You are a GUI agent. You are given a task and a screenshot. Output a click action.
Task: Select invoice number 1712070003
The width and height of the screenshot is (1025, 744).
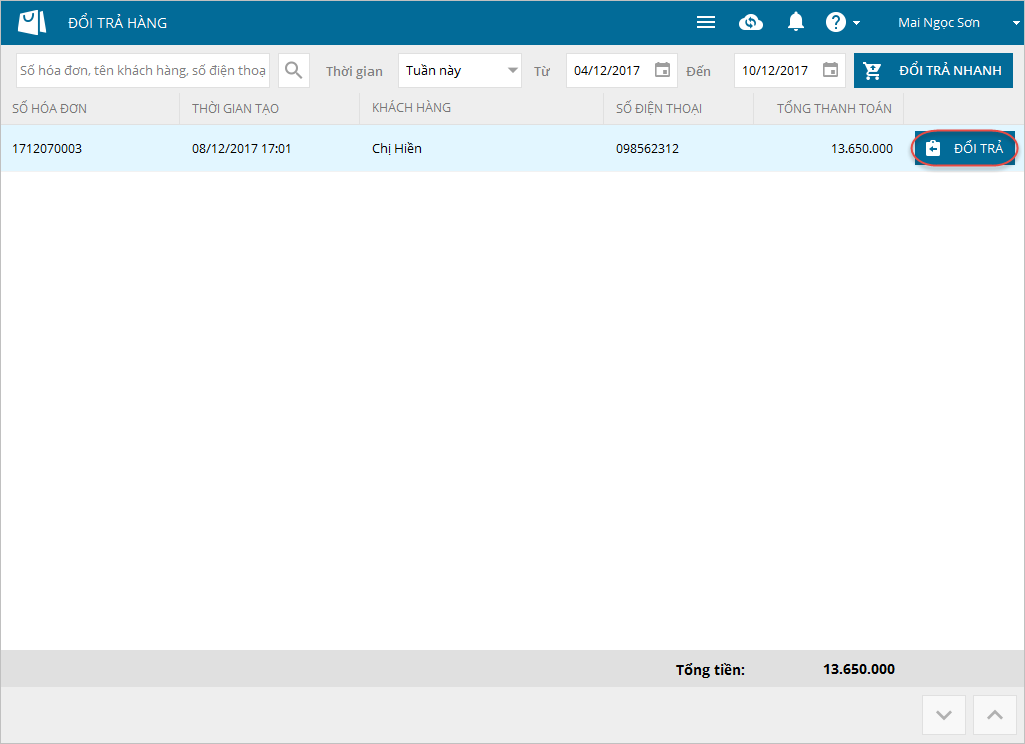pyautogui.click(x=47, y=148)
